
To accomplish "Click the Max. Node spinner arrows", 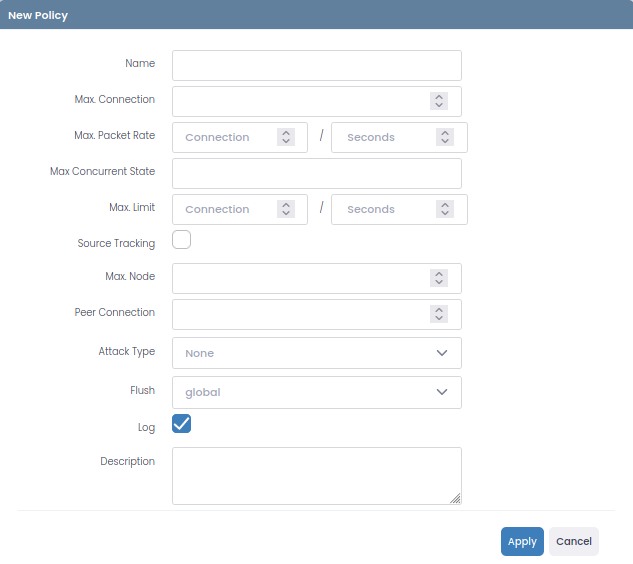I will coord(439,278).
